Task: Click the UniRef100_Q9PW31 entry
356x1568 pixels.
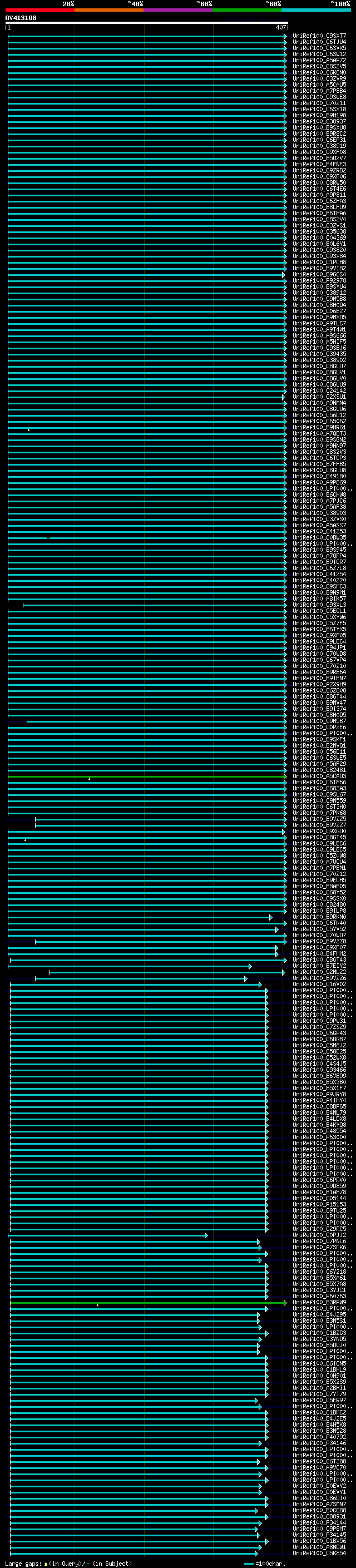Action: coord(319,1021)
